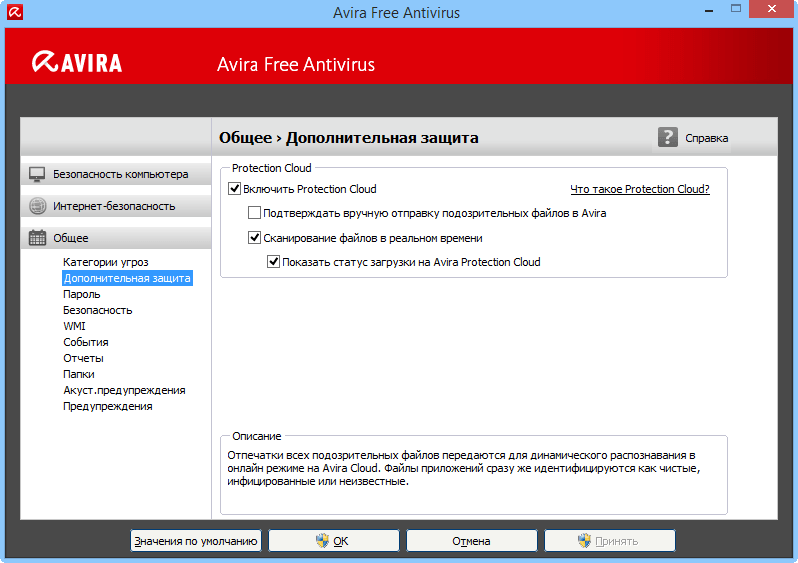Image resolution: width=798 pixels, height=563 pixels.
Task: Open Папки settings
Action: [78, 374]
